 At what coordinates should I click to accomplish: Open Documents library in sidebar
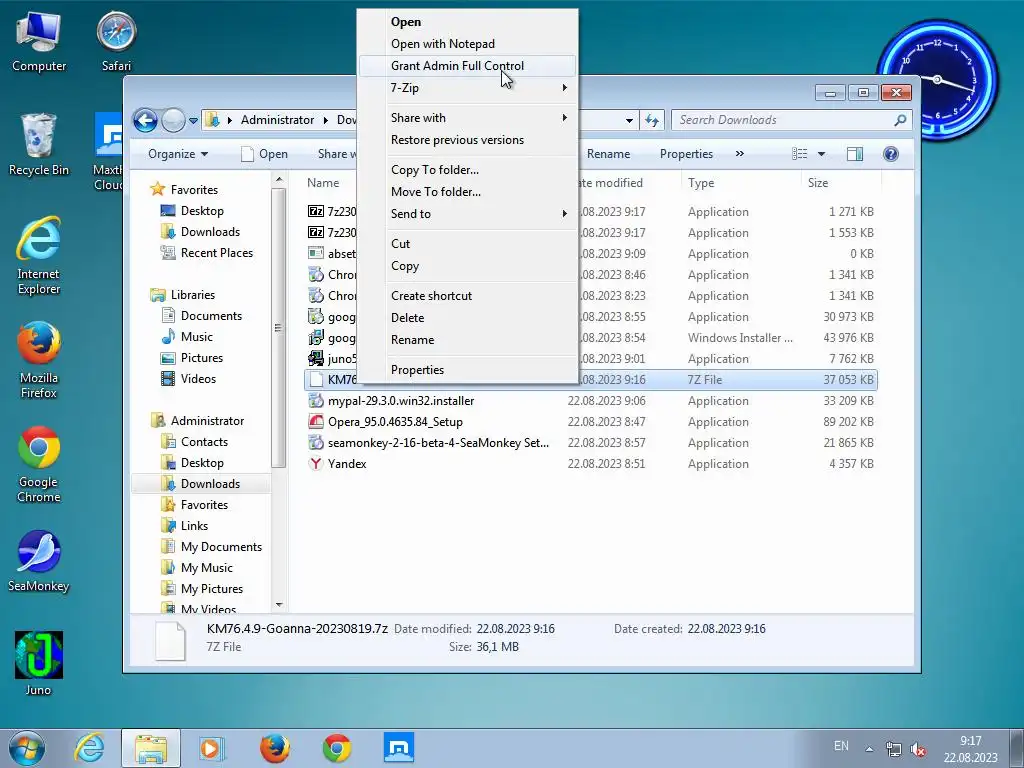202,316
